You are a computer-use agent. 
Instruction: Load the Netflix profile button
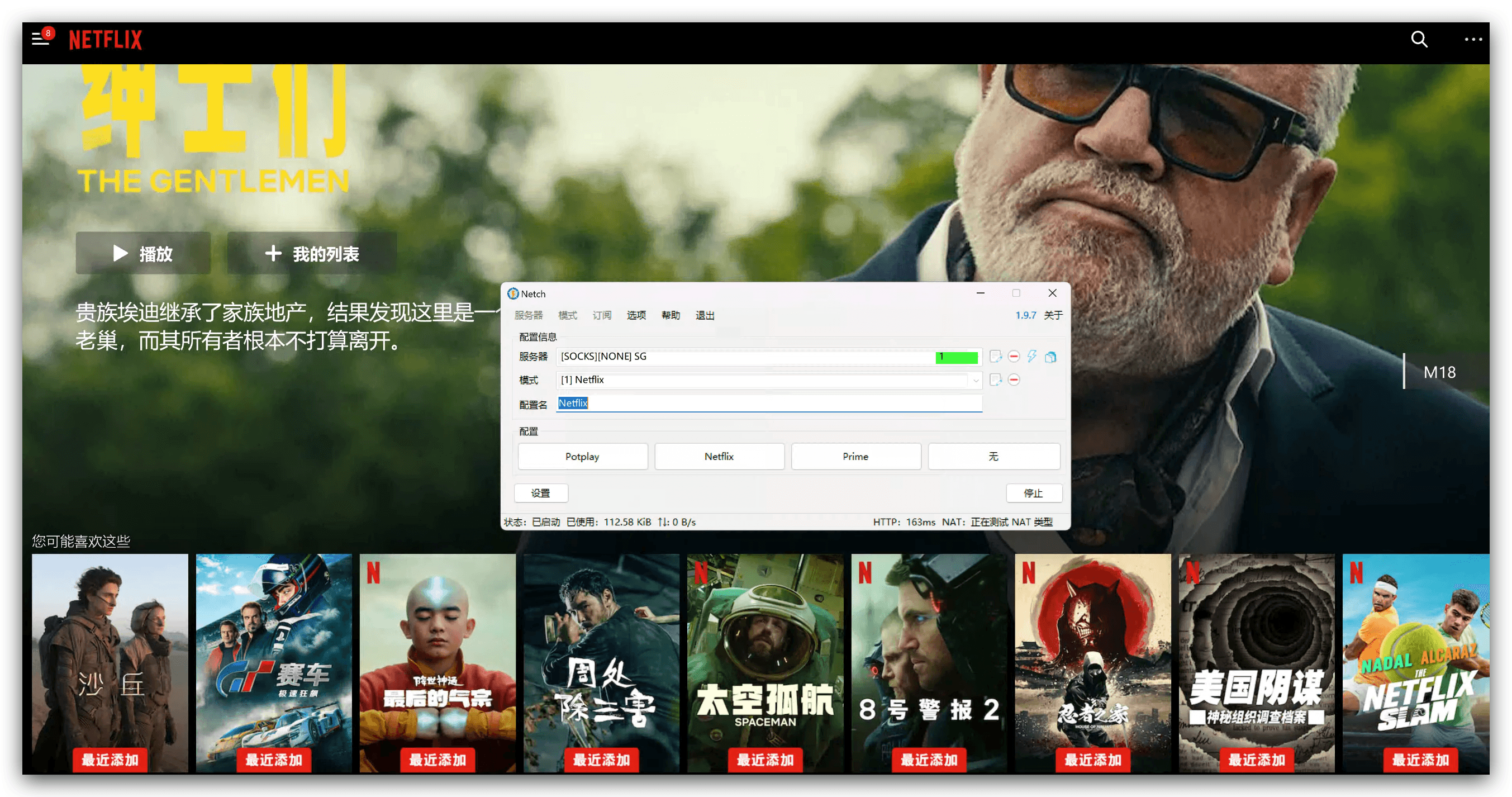(x=719, y=457)
